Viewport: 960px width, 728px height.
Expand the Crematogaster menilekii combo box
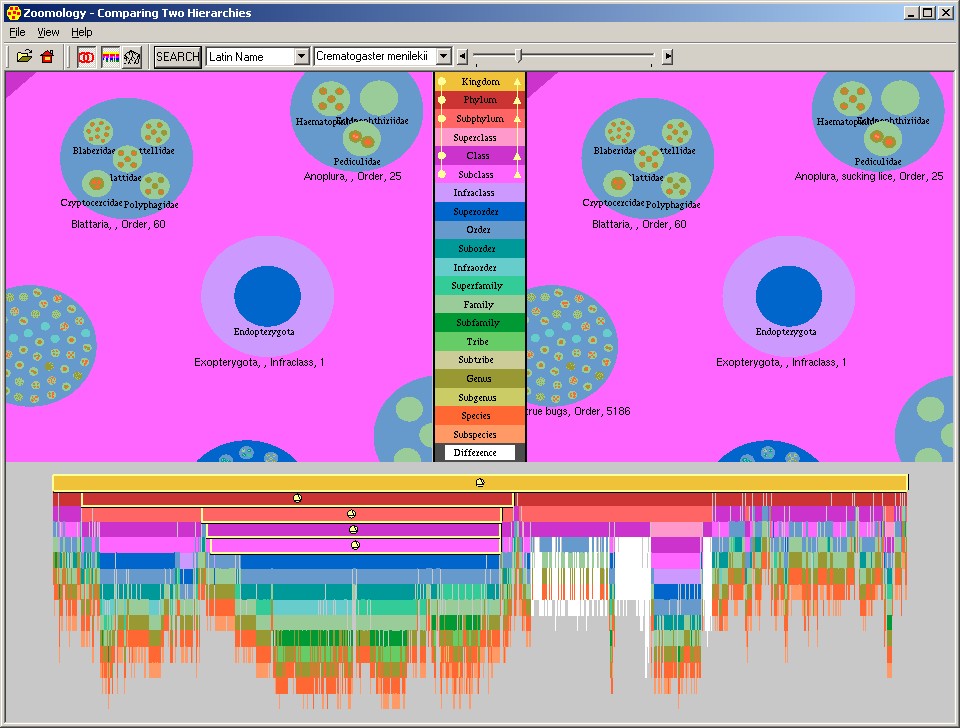point(445,57)
